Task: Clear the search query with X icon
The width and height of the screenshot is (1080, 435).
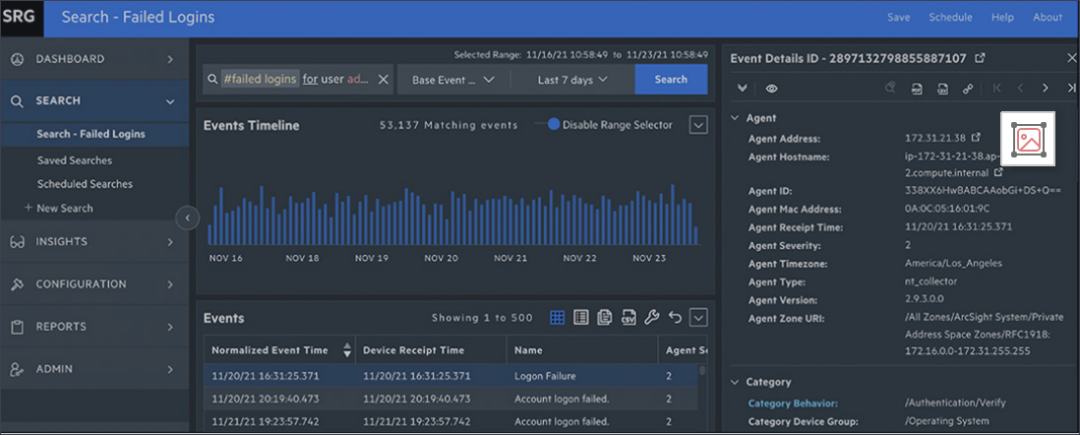Action: click(x=382, y=80)
